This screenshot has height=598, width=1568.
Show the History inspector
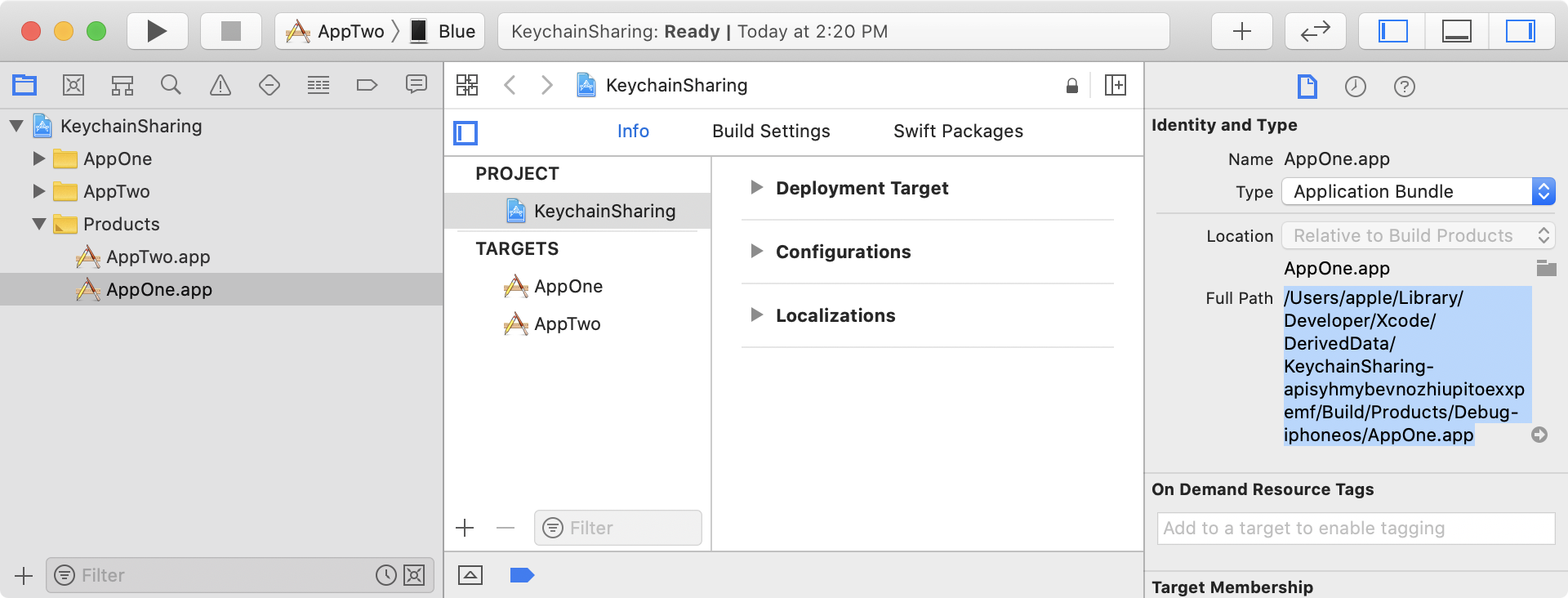1356,86
